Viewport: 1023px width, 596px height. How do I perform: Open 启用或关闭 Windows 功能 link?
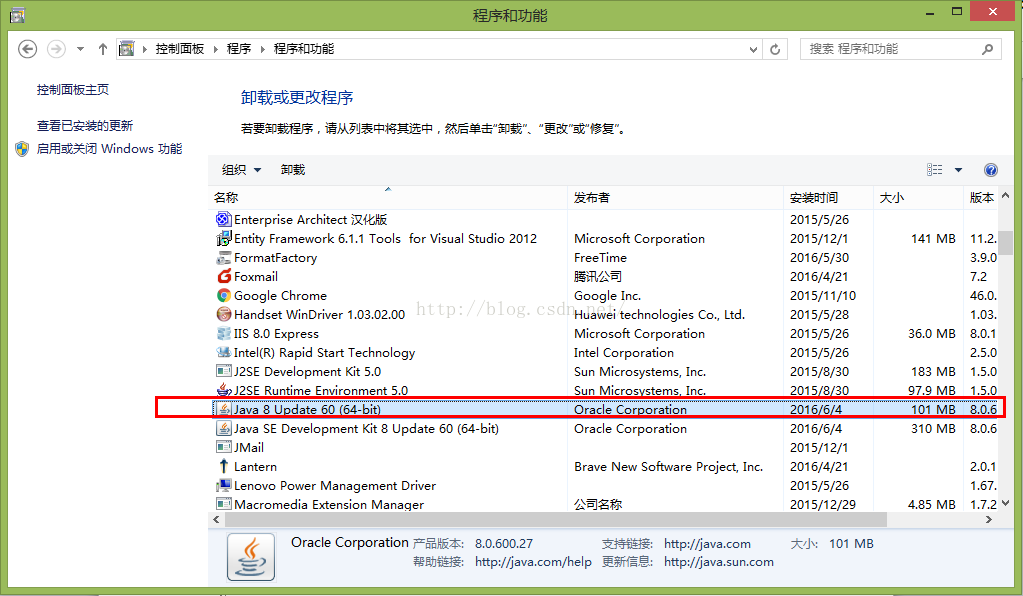click(109, 149)
